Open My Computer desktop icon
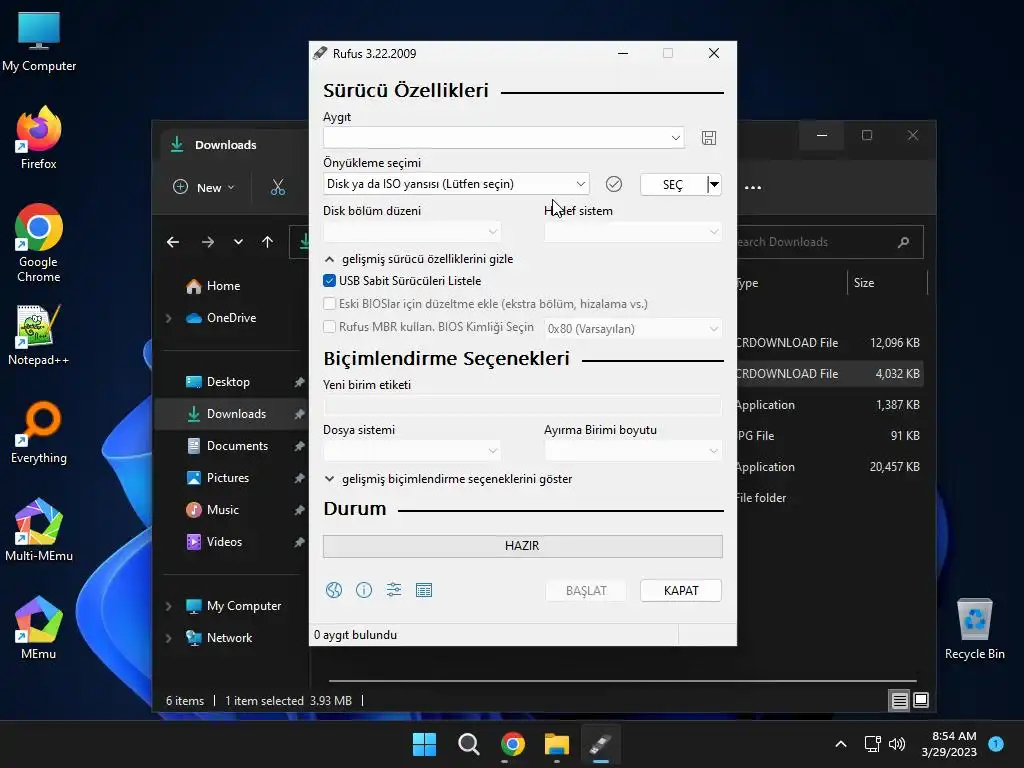 [39, 42]
